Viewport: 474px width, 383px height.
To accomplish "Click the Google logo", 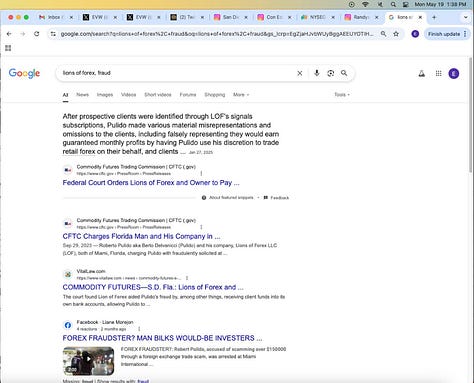I will [24, 73].
